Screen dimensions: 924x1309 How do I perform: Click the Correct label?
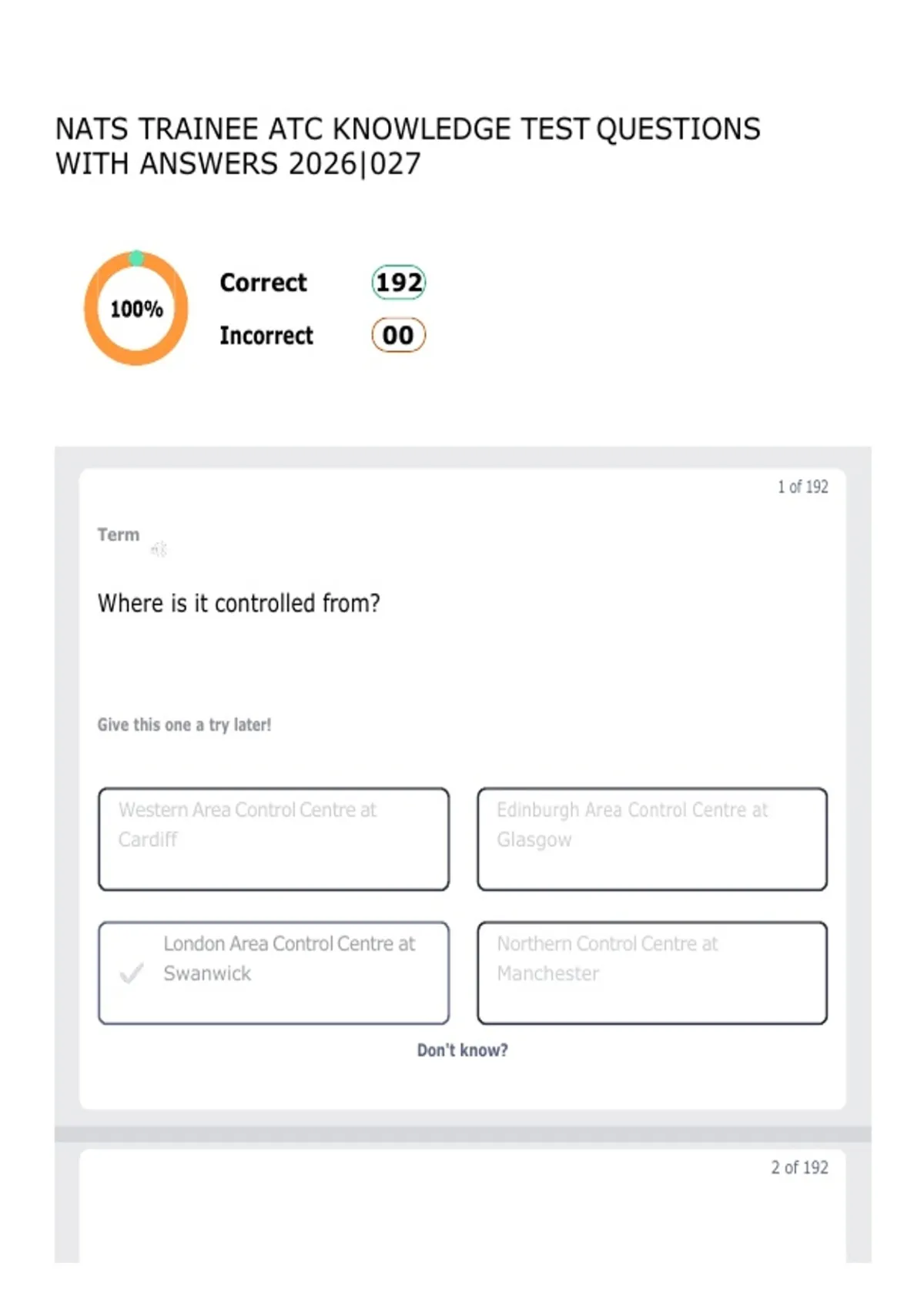tap(263, 283)
